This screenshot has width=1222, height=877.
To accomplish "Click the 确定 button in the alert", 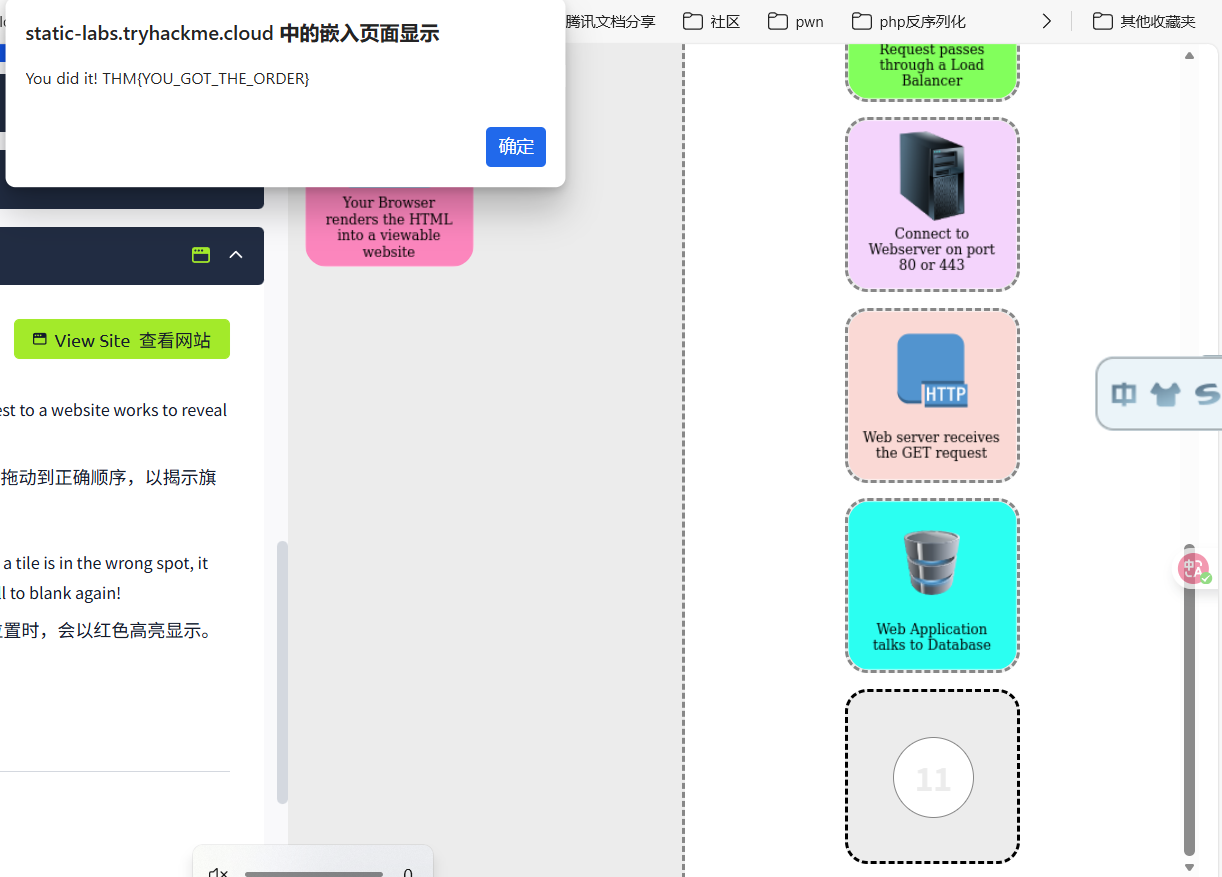I will pos(515,147).
